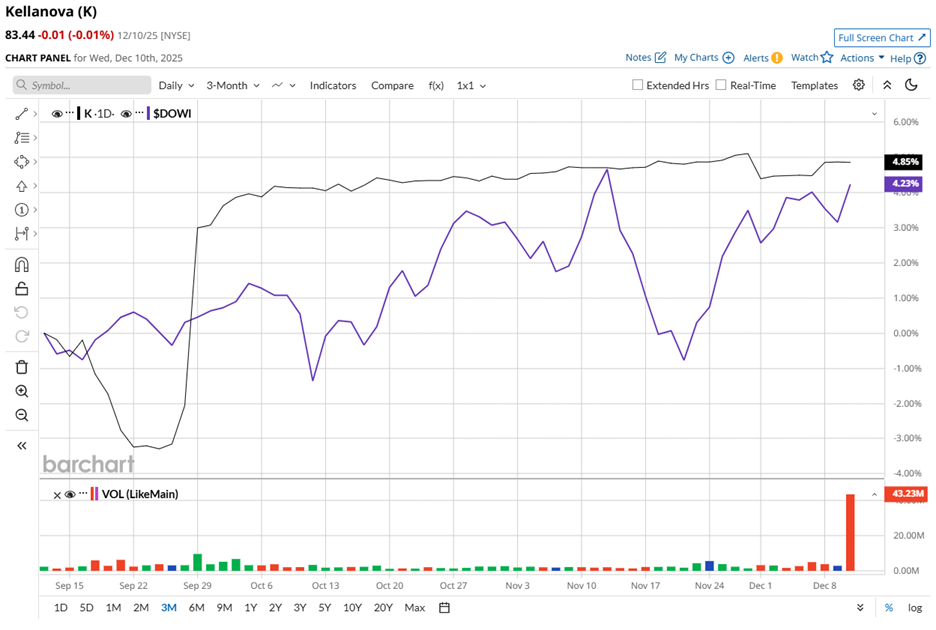
Task: Click the lock drawings icon
Action: coord(21,288)
